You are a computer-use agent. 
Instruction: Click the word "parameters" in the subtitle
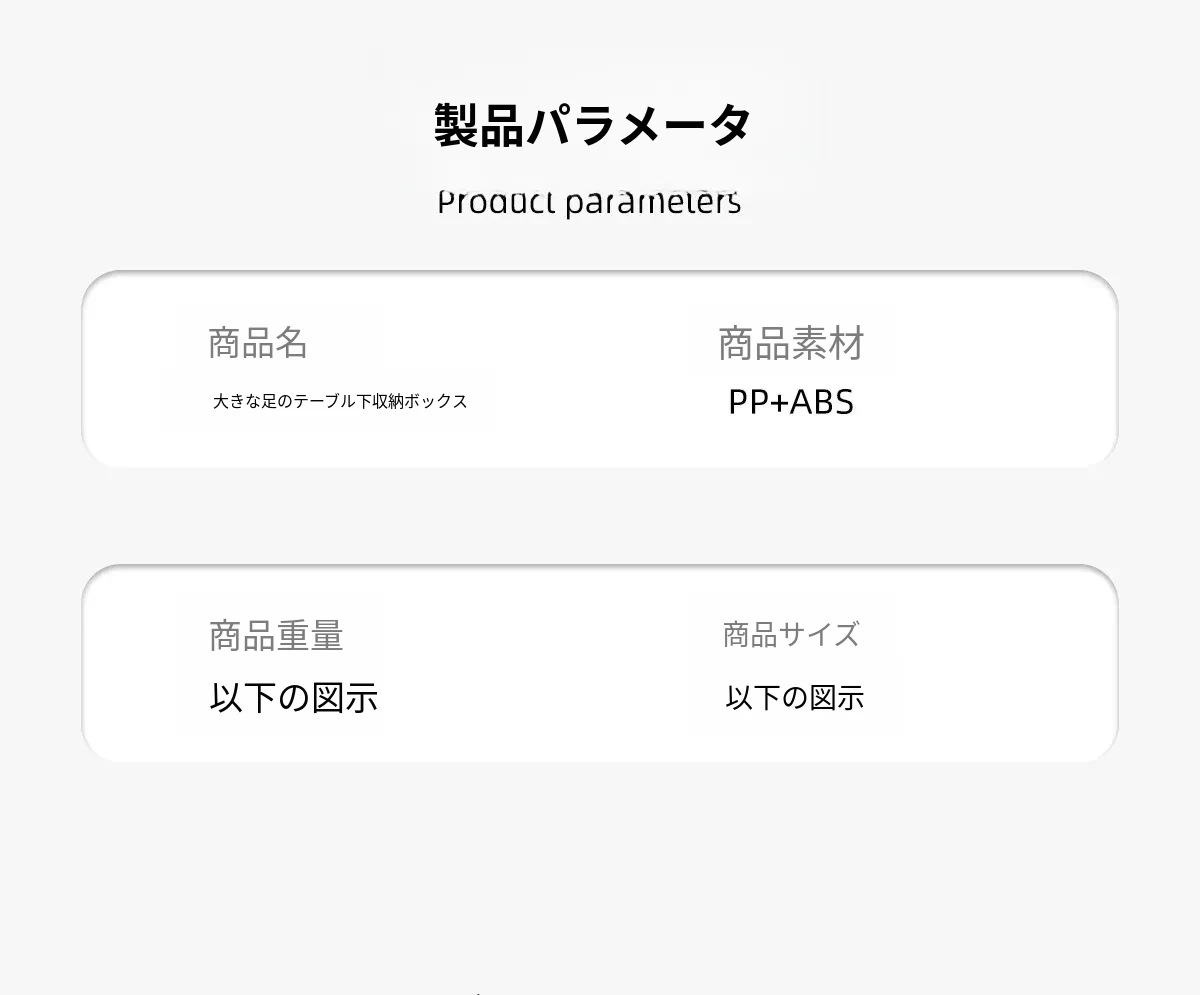tap(652, 202)
